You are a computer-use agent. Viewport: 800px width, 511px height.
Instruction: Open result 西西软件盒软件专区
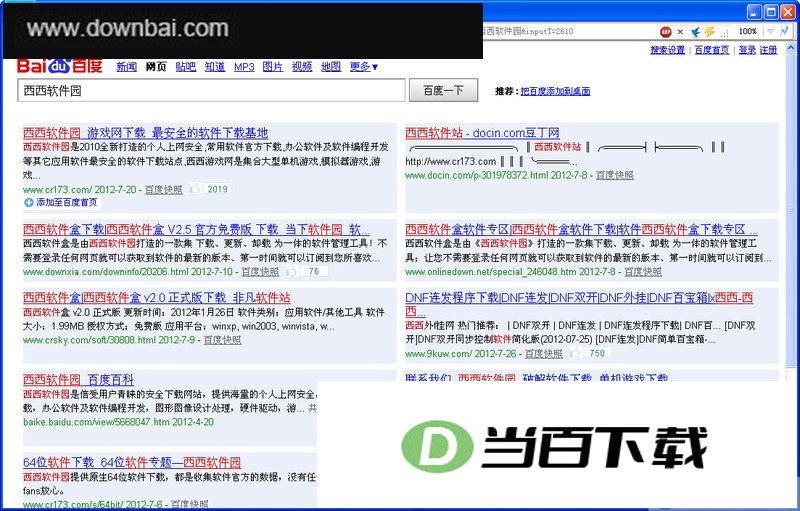(x=582, y=229)
